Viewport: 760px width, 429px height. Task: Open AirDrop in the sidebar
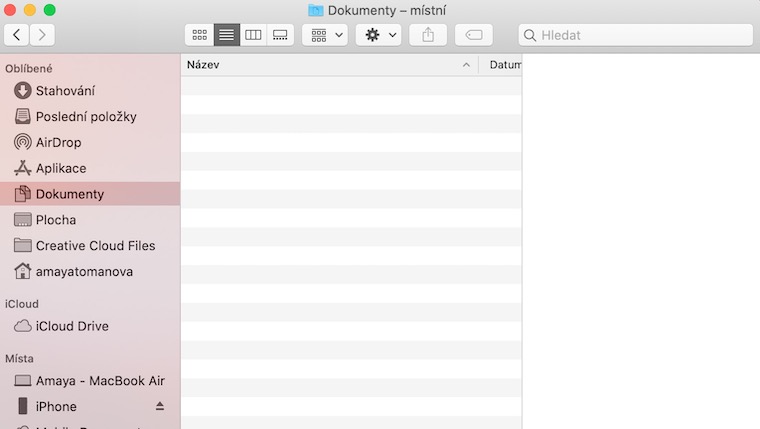coord(90,142)
